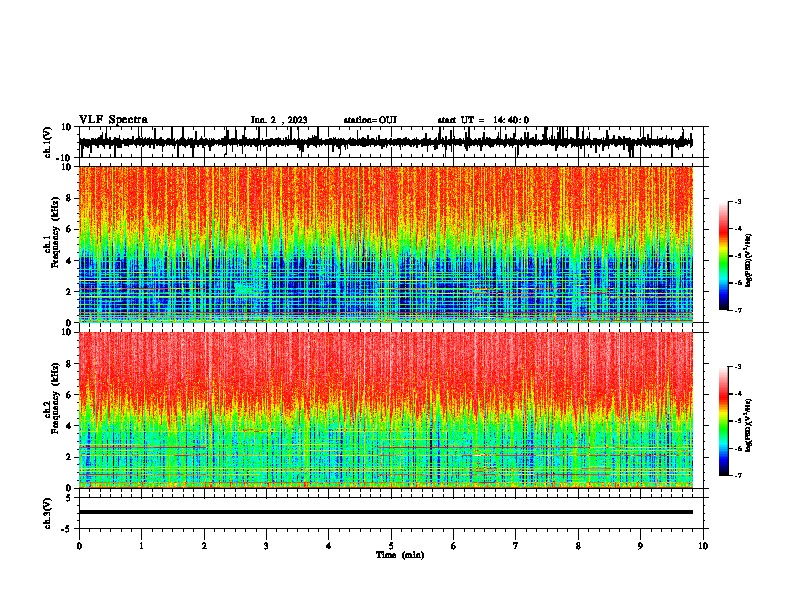Click time axis tick label "8"

click(x=578, y=545)
